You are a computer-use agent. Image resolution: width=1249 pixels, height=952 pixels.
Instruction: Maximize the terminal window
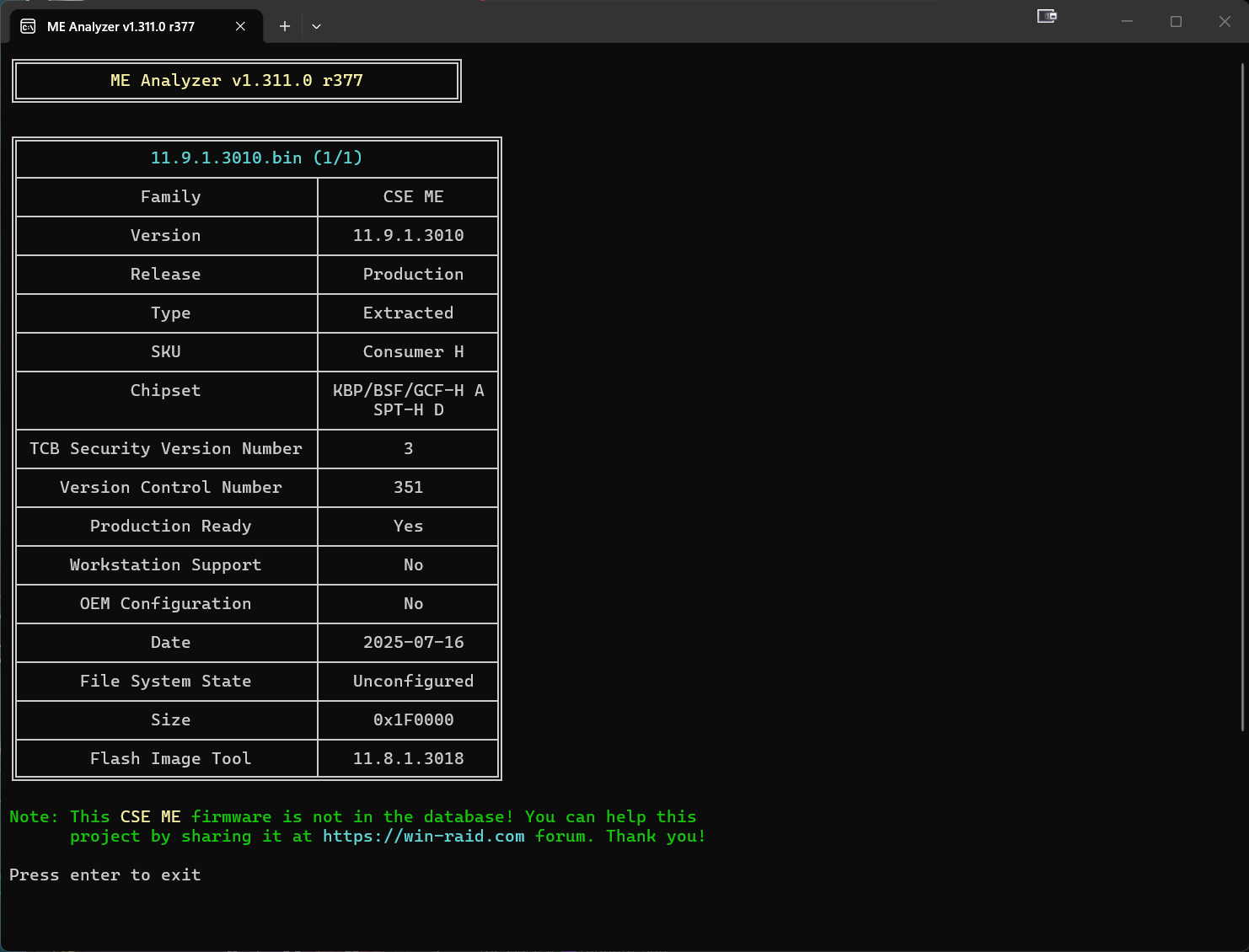point(1176,21)
